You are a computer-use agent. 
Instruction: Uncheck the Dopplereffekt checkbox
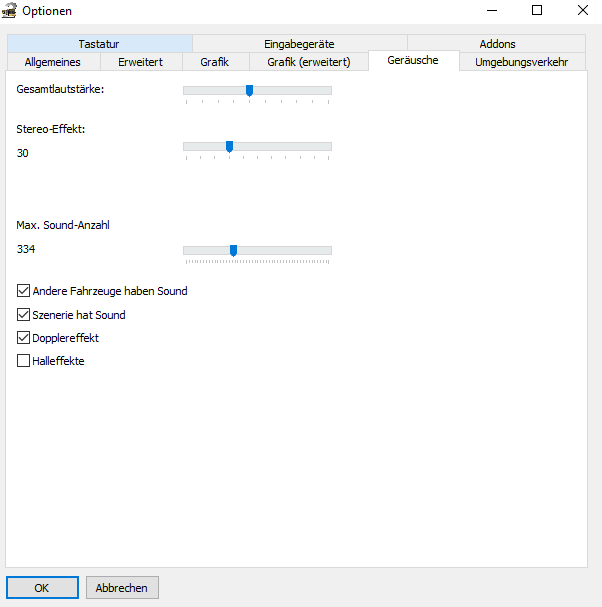(x=24, y=338)
